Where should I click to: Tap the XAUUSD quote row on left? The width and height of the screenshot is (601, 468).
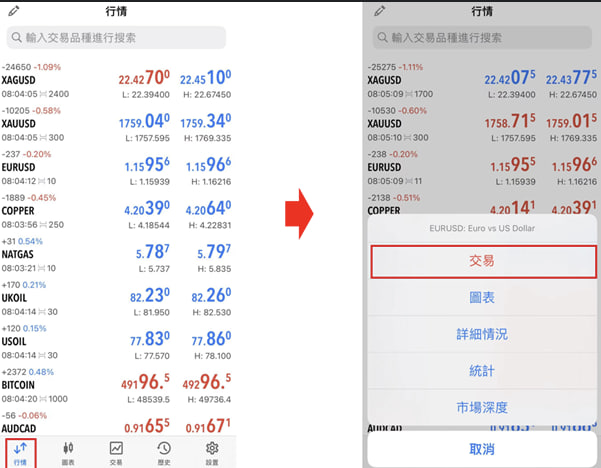click(x=117, y=123)
